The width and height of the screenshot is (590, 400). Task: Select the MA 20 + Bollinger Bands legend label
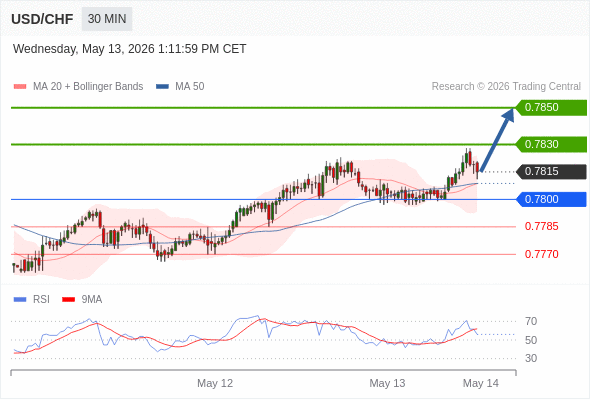[x=88, y=87]
